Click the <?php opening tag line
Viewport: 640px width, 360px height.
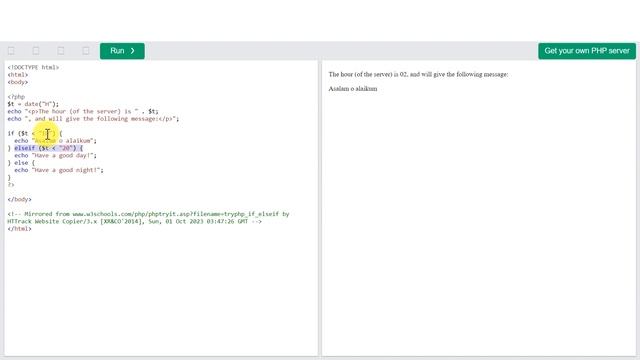[x=16, y=97]
